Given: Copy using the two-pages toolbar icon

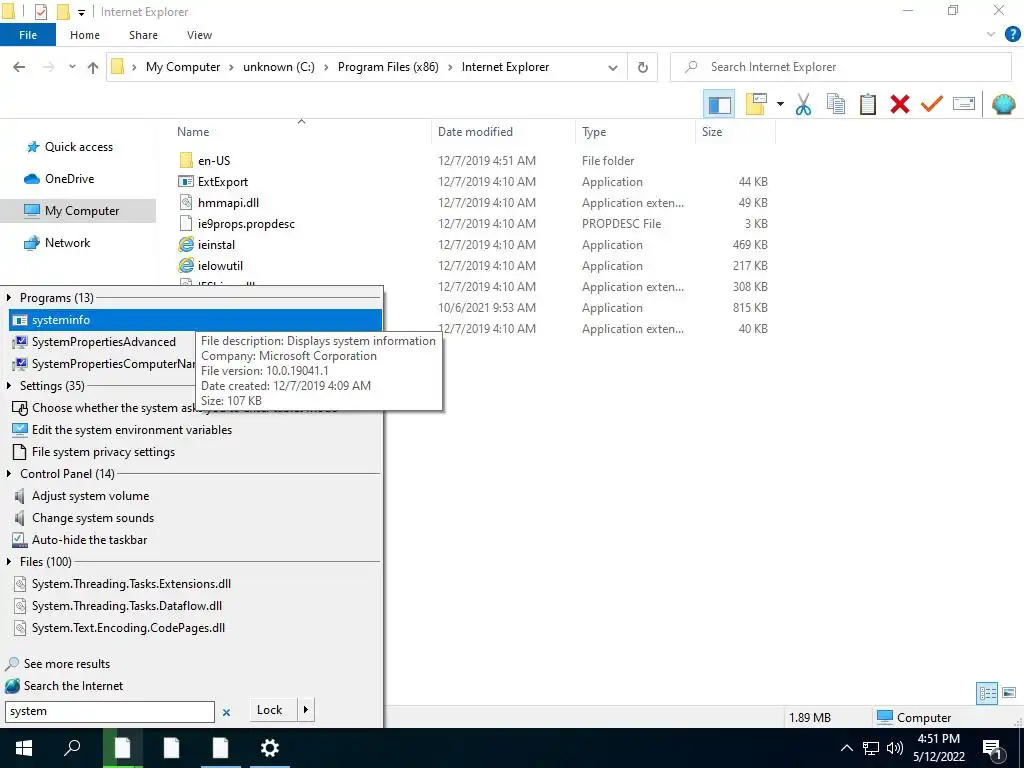Looking at the screenshot, I should pos(835,104).
